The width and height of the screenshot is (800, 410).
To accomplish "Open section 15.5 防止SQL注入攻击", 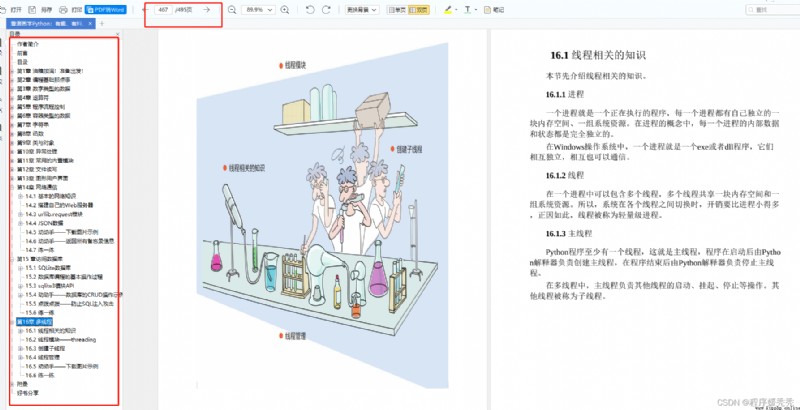I will coord(70,303).
